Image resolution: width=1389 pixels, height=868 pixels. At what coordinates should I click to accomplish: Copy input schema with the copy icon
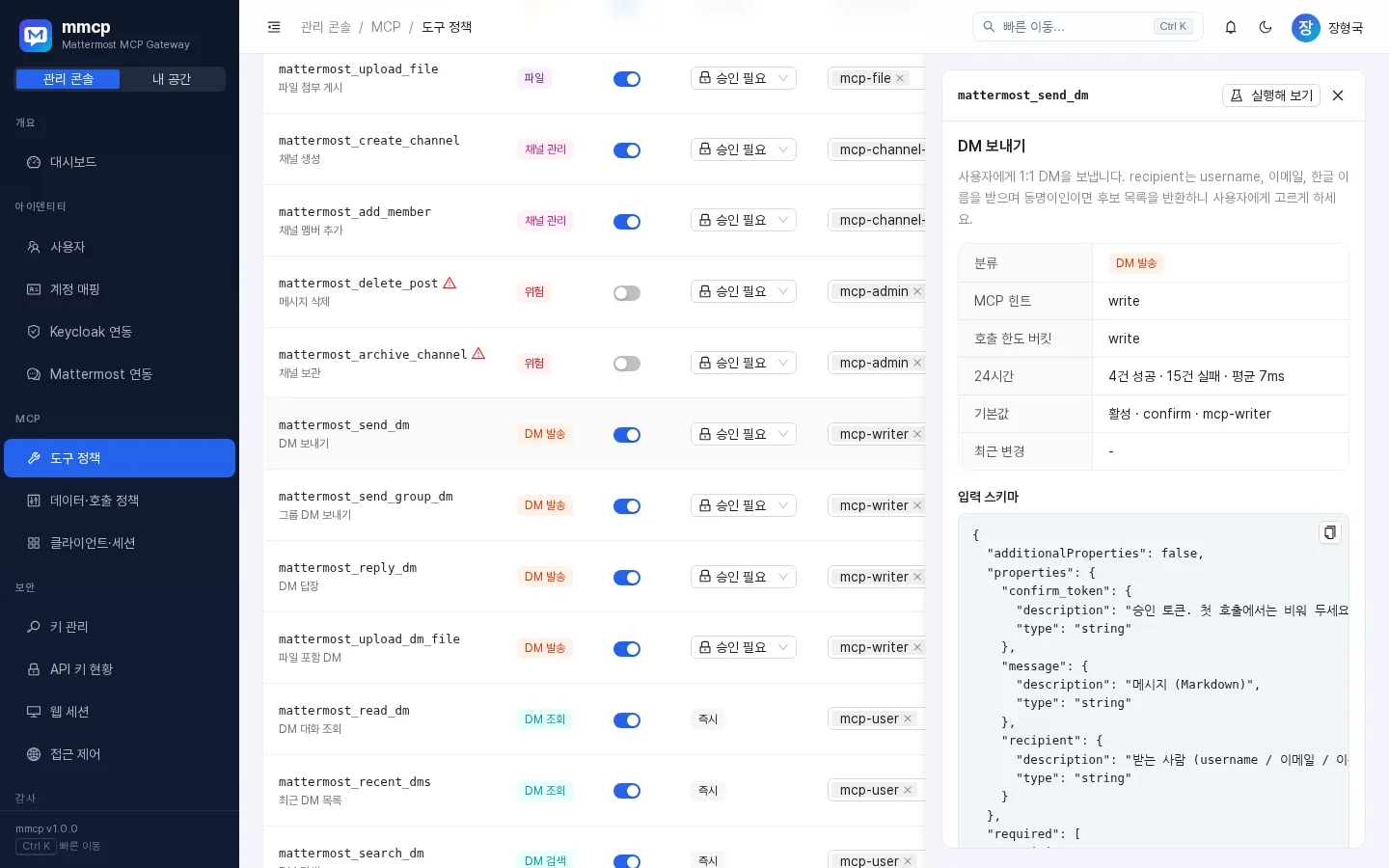(x=1330, y=532)
